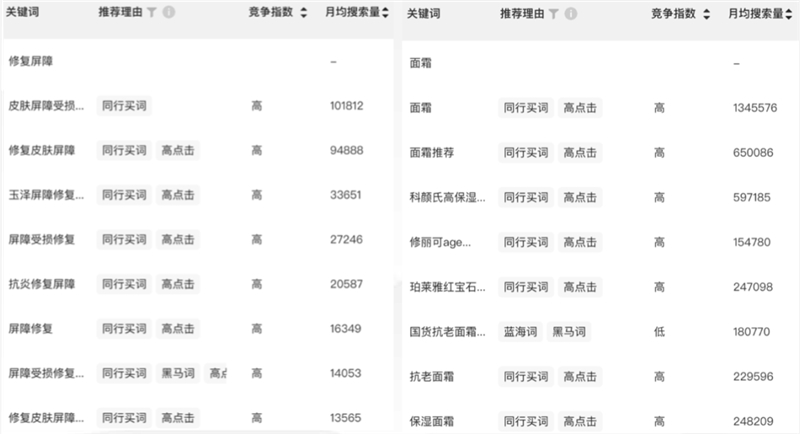
Task: Select the 黑马词 tag in the 国货抗老面霜 row
Action: click(569, 332)
